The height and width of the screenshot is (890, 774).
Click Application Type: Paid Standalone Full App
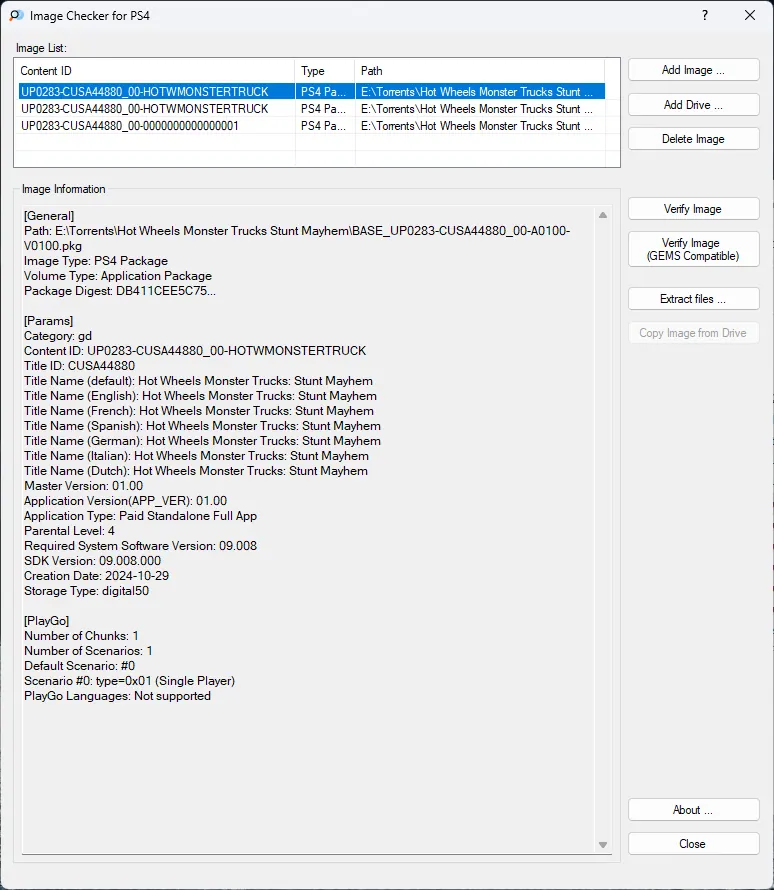tap(140, 515)
